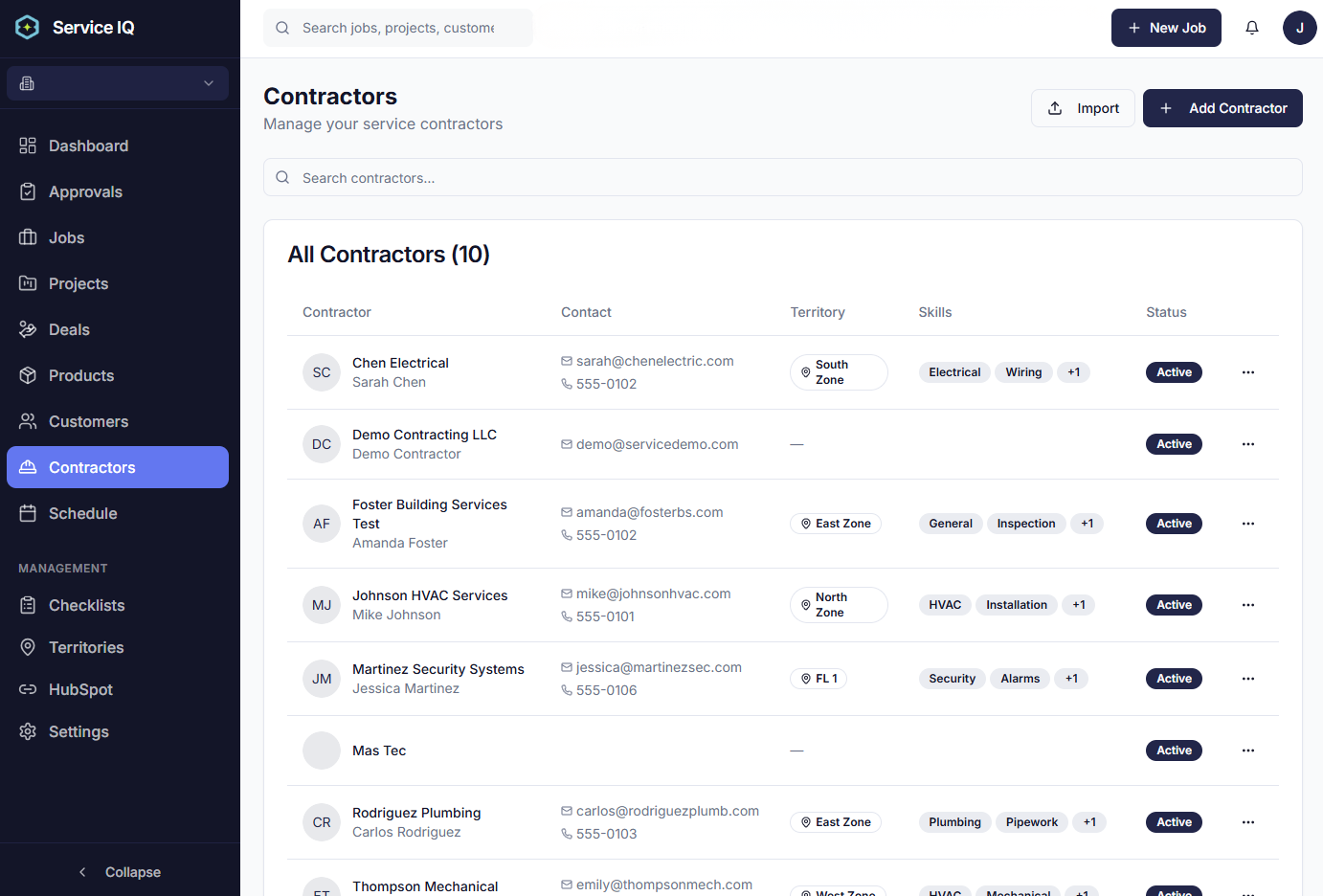Click the blank avatar for Mas Tec
Viewport: 1323px width, 896px height.
[x=322, y=750]
